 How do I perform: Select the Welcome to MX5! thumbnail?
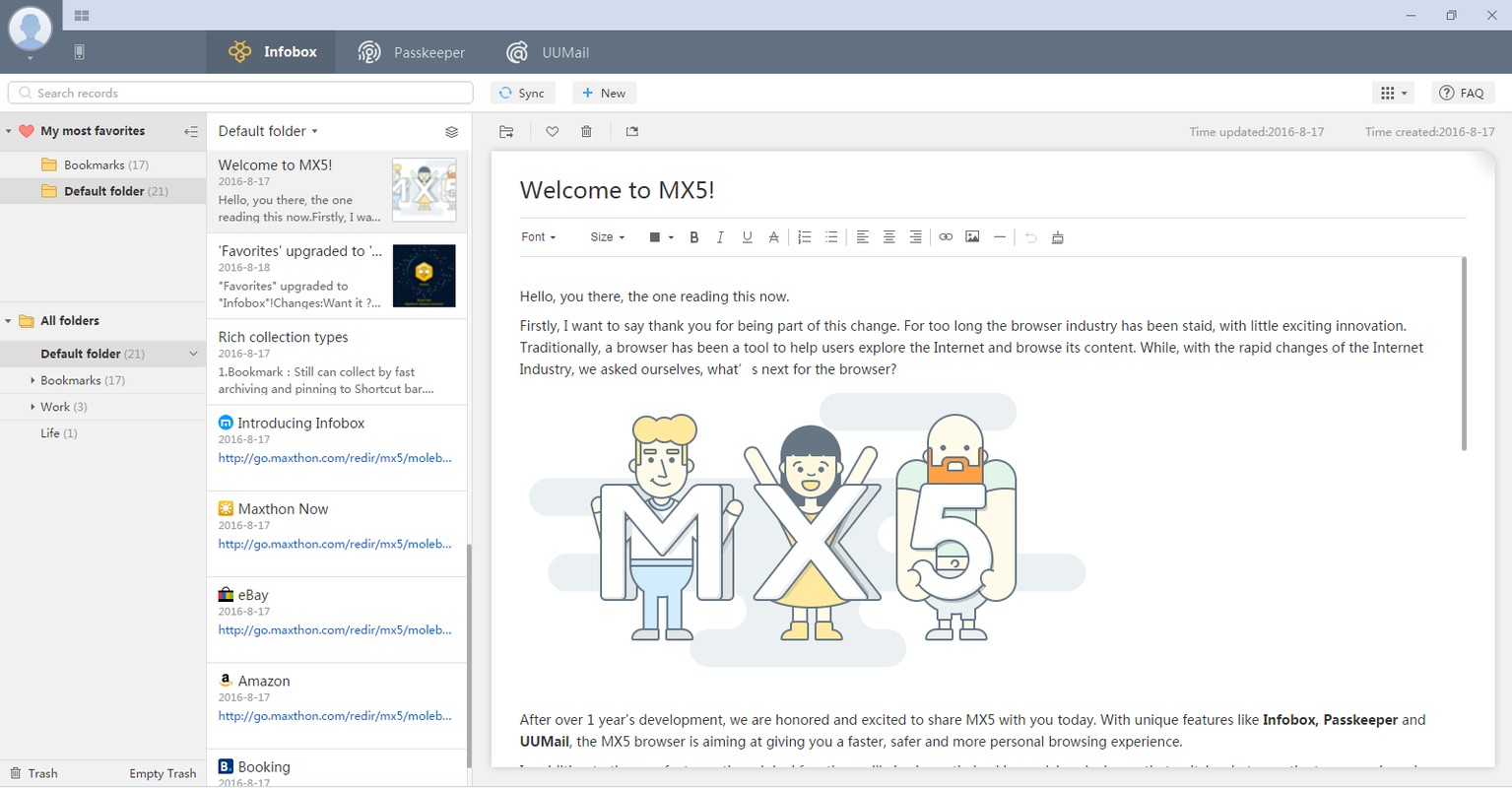(424, 190)
